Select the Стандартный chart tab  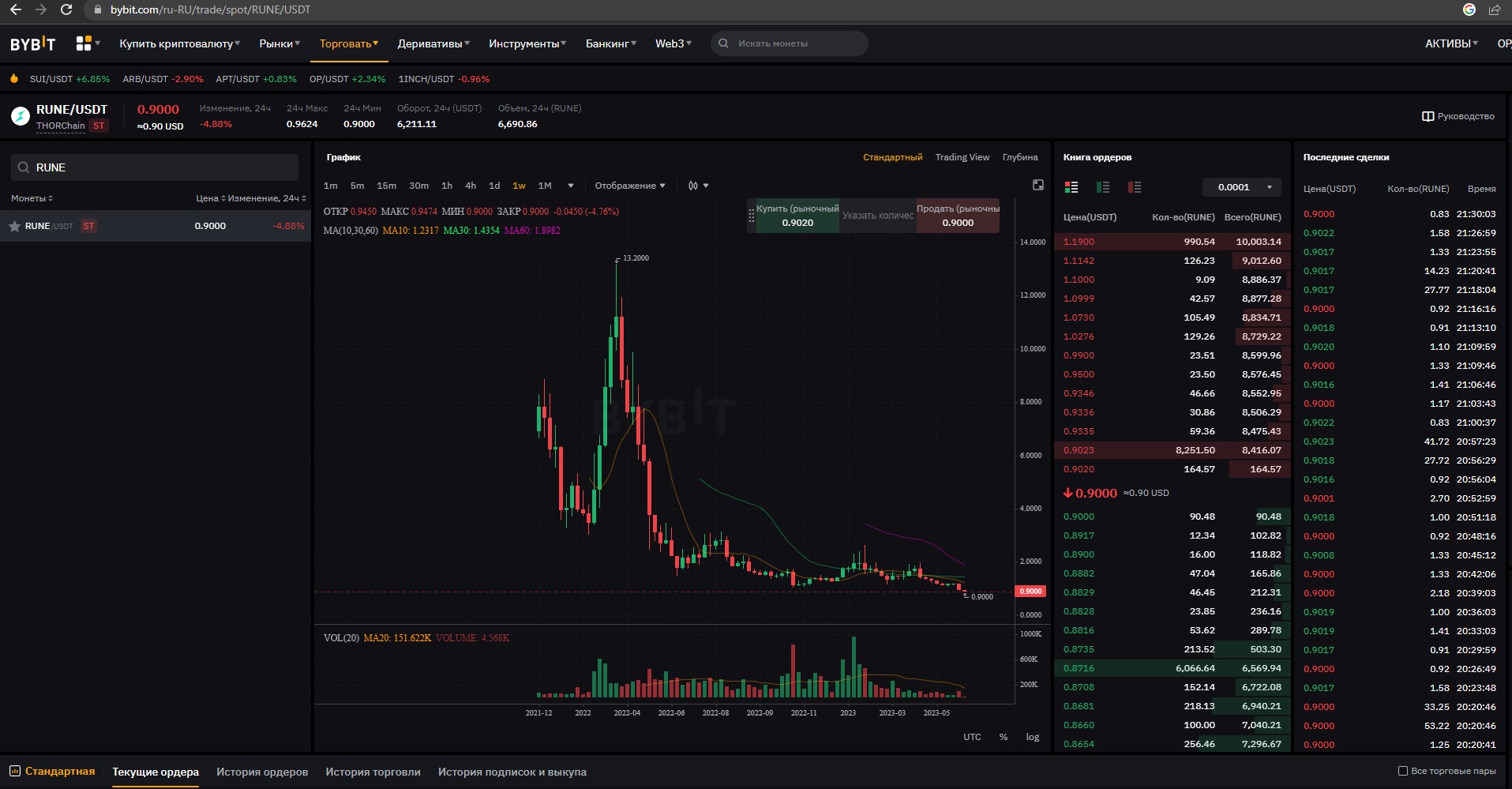[x=892, y=157]
